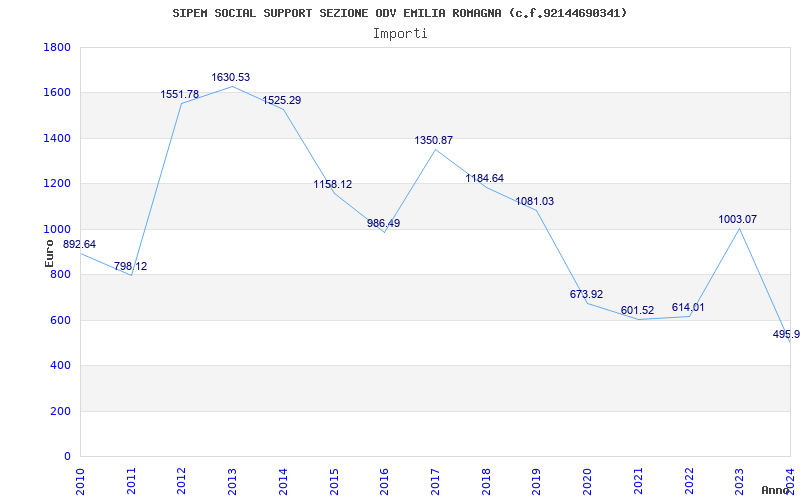Image resolution: width=800 pixels, height=500 pixels.
Task: Click the 1600 y-axis tick label
Action: click(x=57, y=93)
